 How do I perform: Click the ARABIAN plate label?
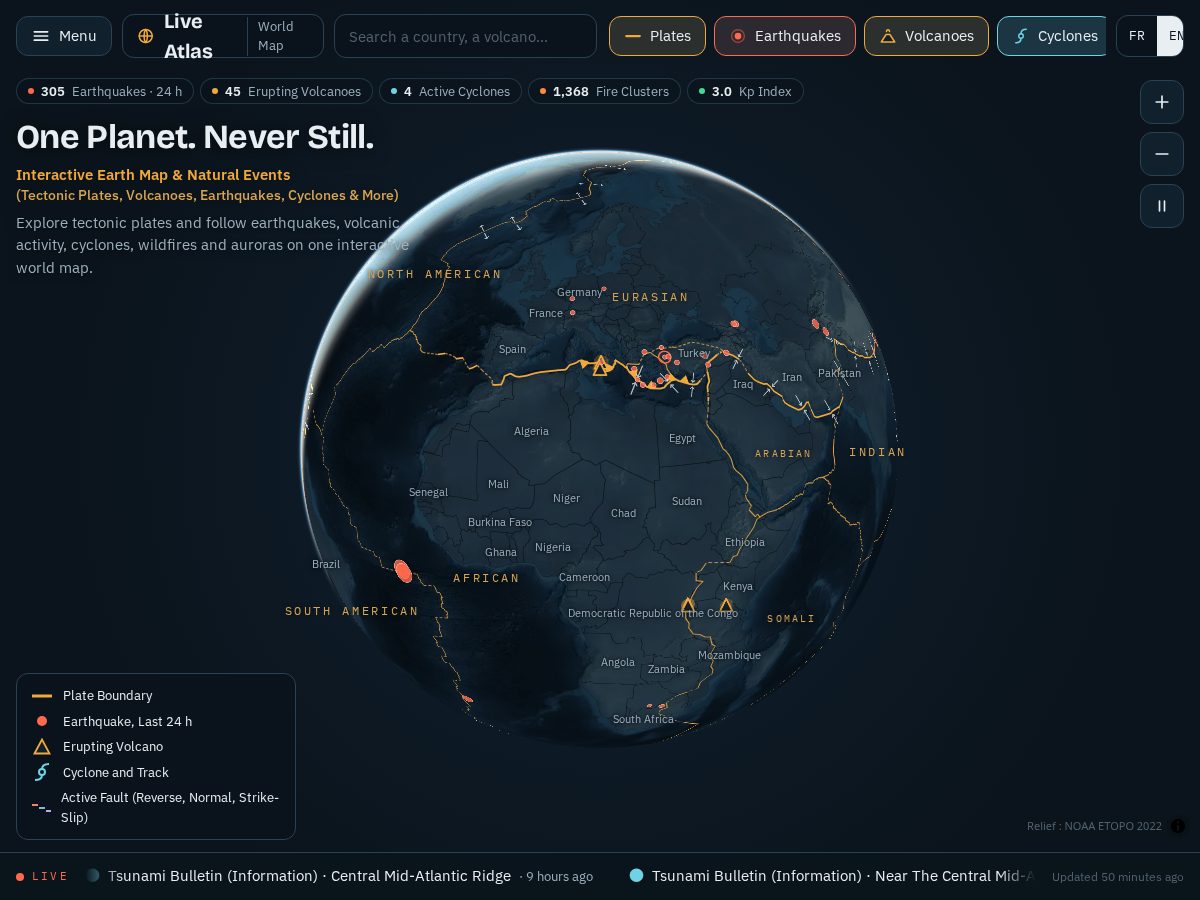[x=783, y=454]
